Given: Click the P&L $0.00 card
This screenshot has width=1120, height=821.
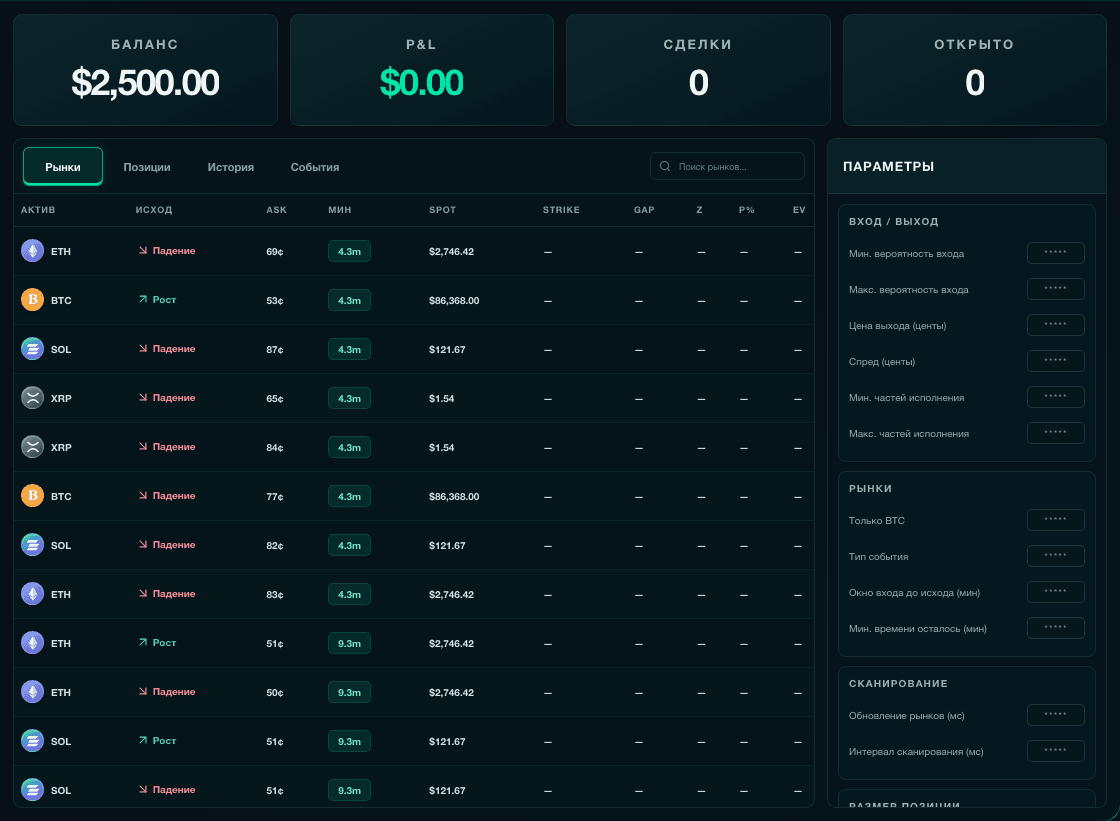Looking at the screenshot, I should [421, 70].
